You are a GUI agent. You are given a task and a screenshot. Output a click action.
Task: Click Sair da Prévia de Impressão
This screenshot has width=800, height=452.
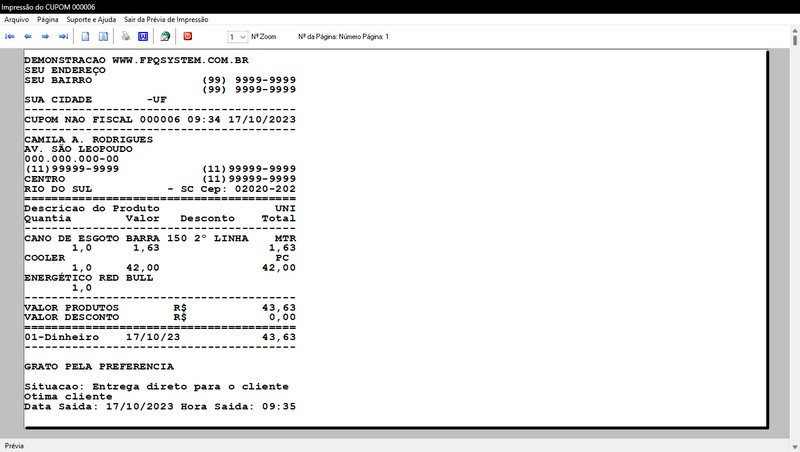point(166,19)
